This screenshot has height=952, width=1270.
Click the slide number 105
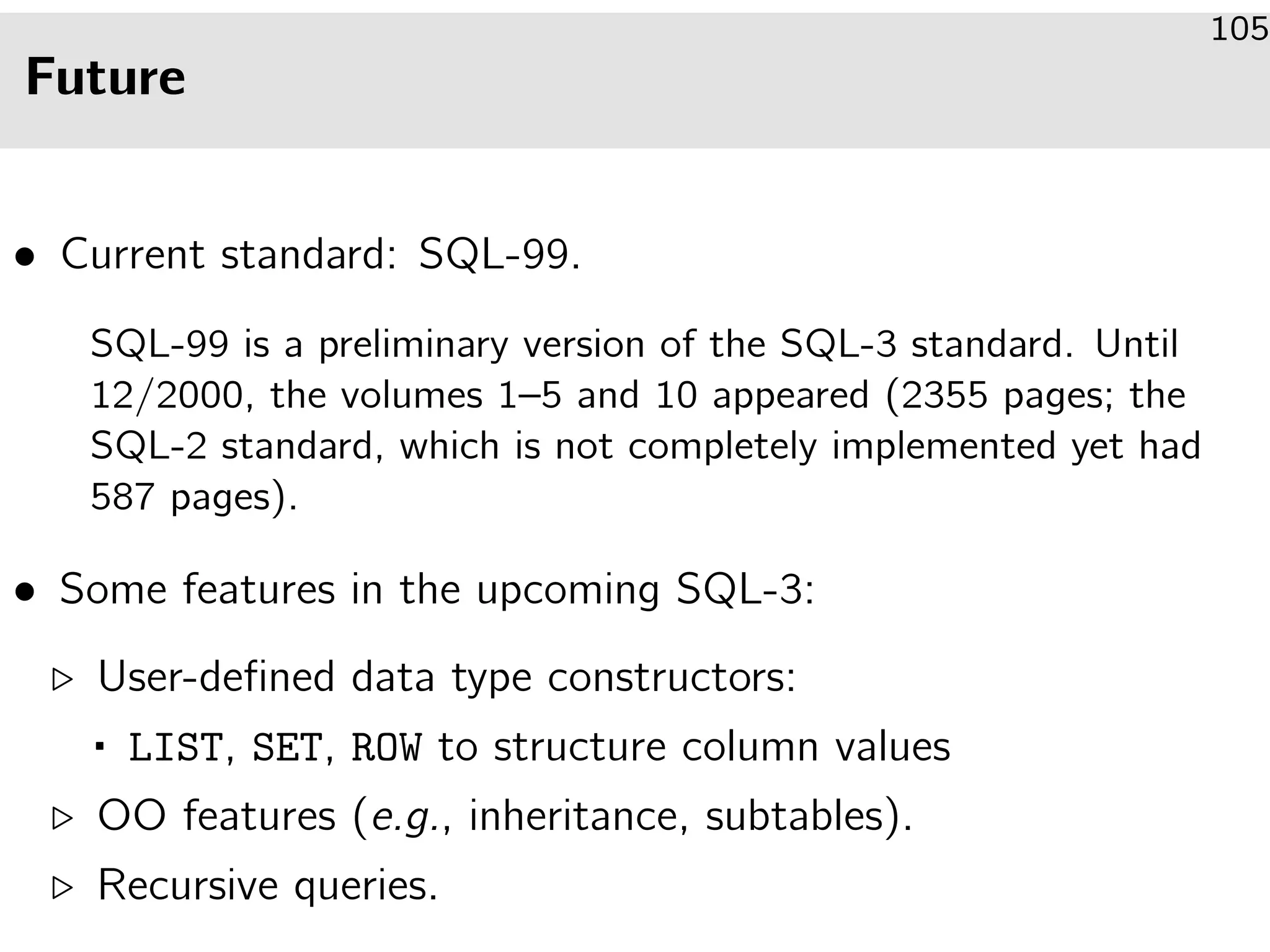[x=1239, y=29]
